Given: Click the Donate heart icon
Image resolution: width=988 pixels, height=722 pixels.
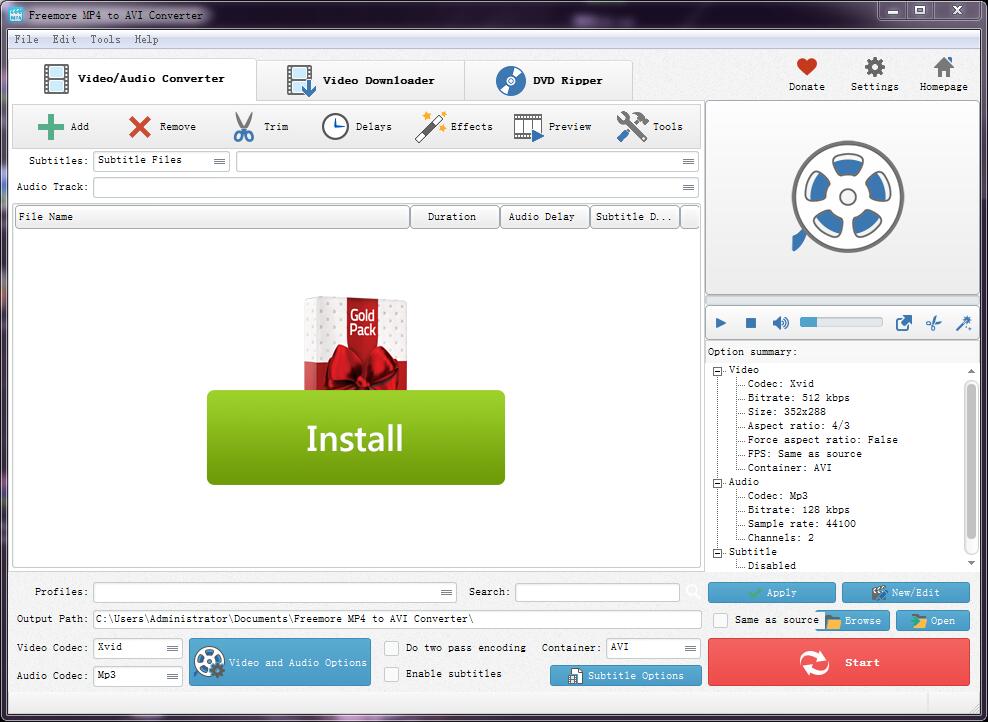Looking at the screenshot, I should point(806,68).
